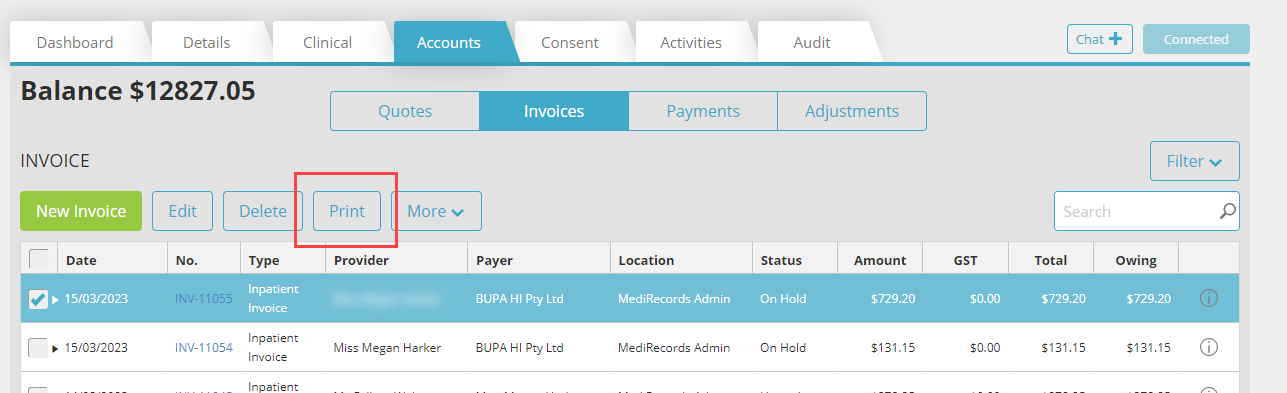
Task: Open the Activities tab
Action: pyautogui.click(x=691, y=42)
